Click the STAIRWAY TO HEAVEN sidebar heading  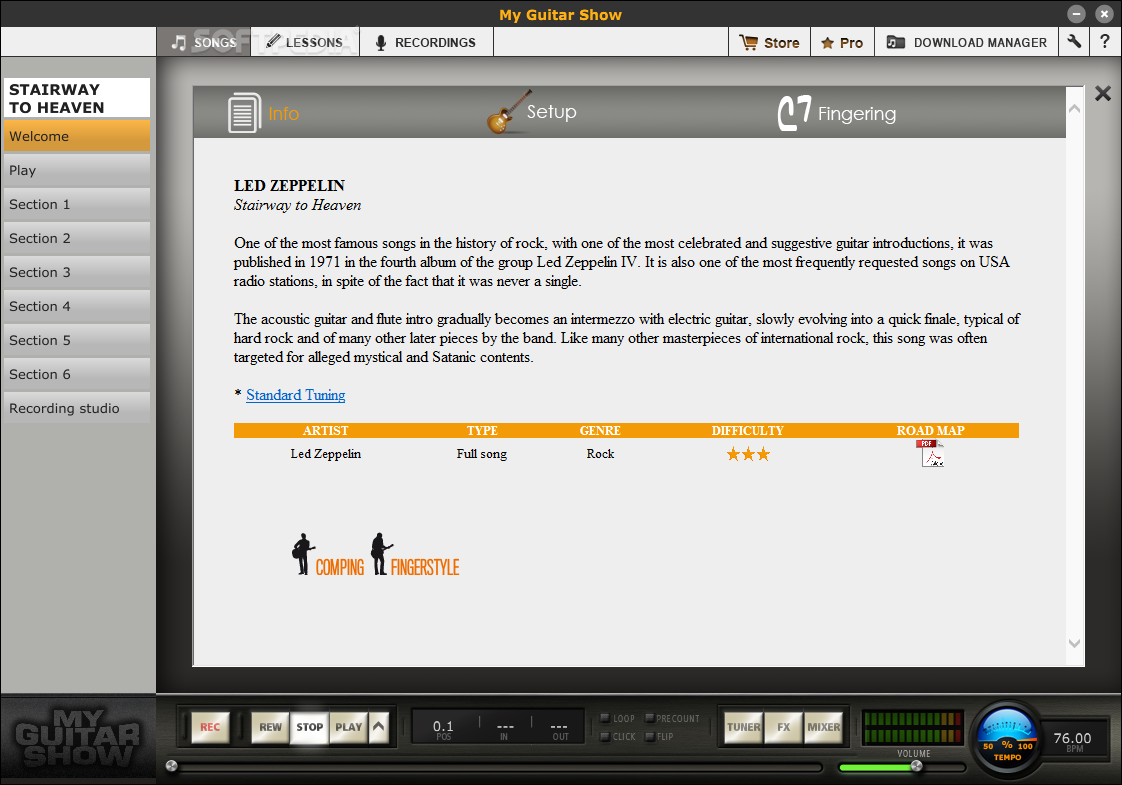coord(77,98)
